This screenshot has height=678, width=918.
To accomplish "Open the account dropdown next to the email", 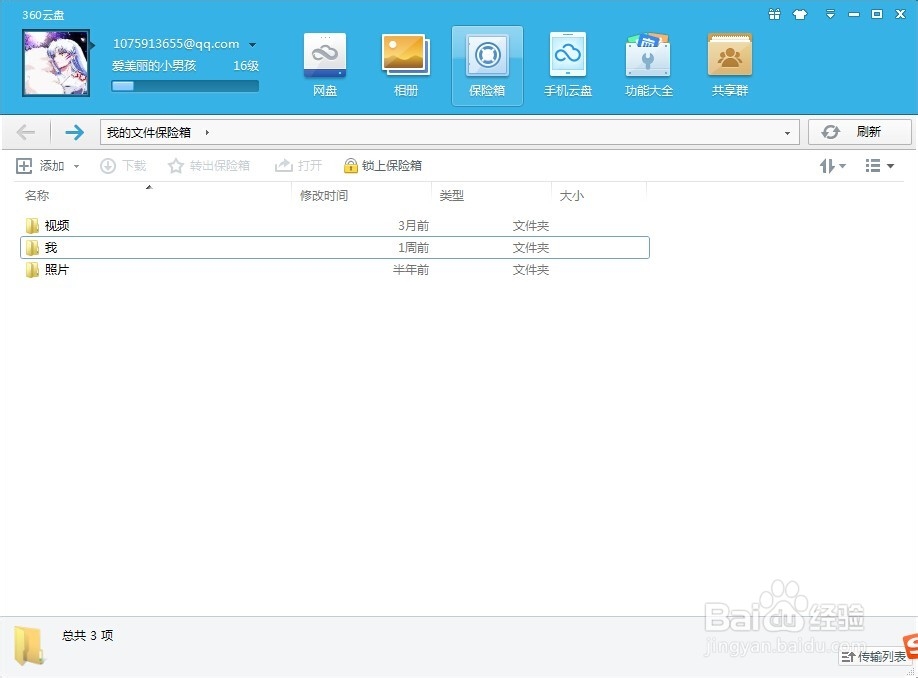I will point(253,44).
